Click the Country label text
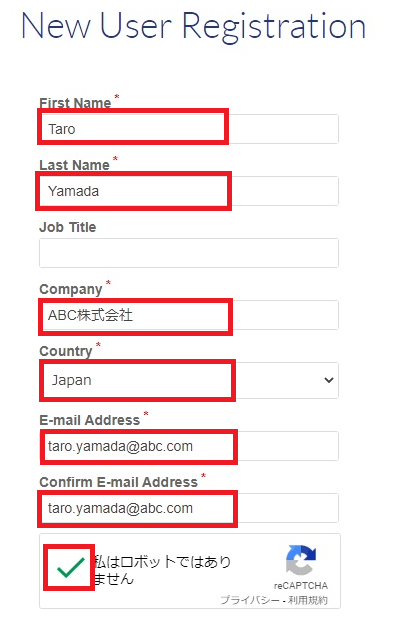 point(65,351)
